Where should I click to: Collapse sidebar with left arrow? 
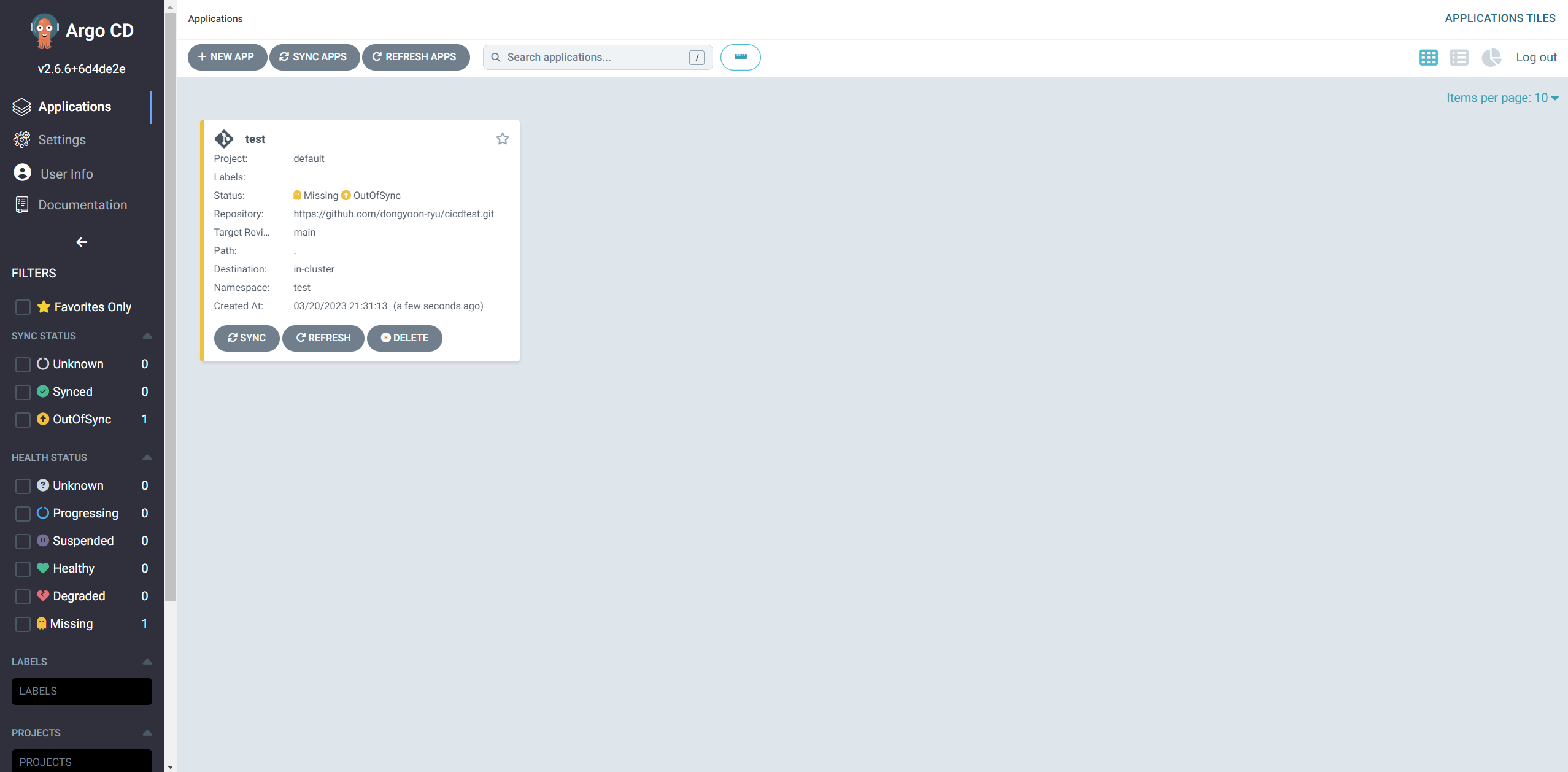pos(82,242)
